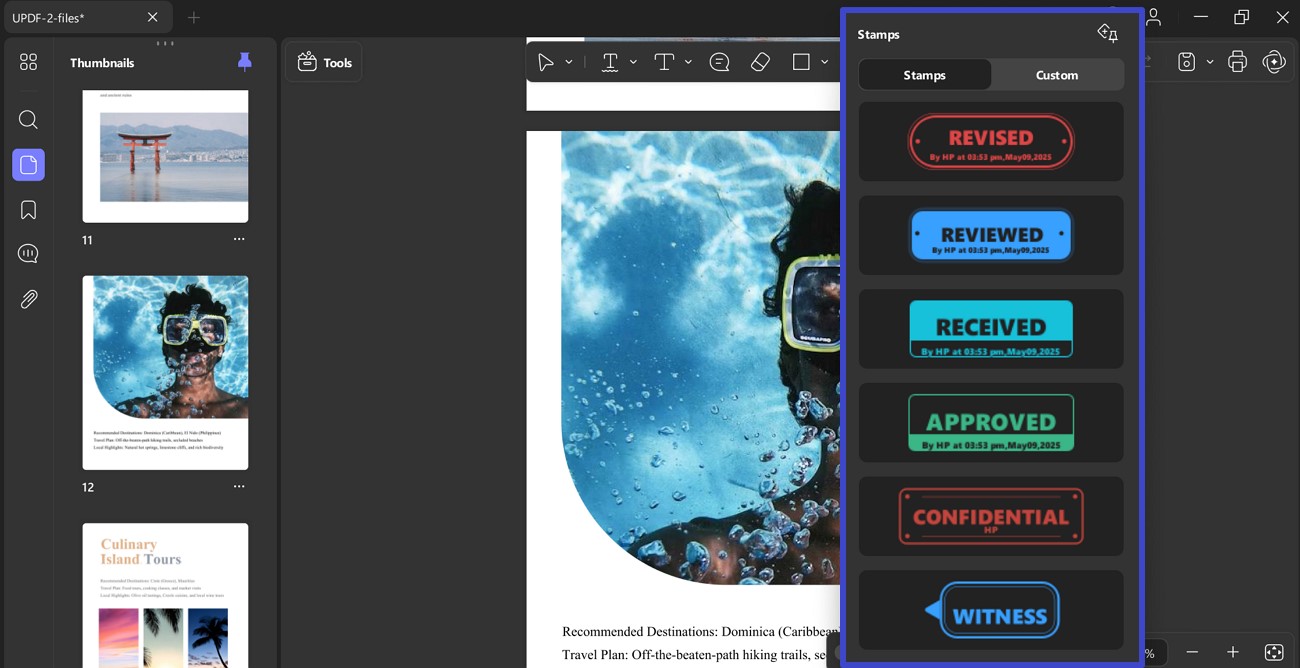Open the Tools button
The width and height of the screenshot is (1300, 668).
pyautogui.click(x=324, y=62)
